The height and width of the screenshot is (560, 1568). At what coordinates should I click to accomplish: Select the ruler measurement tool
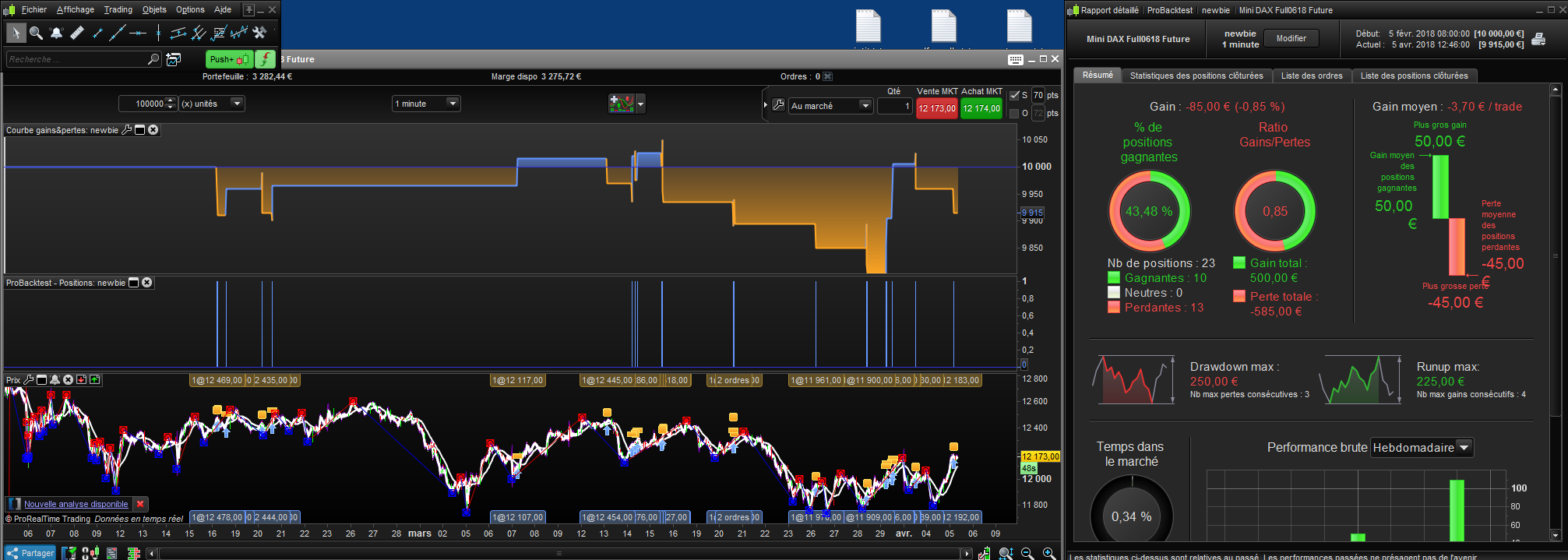(x=76, y=33)
